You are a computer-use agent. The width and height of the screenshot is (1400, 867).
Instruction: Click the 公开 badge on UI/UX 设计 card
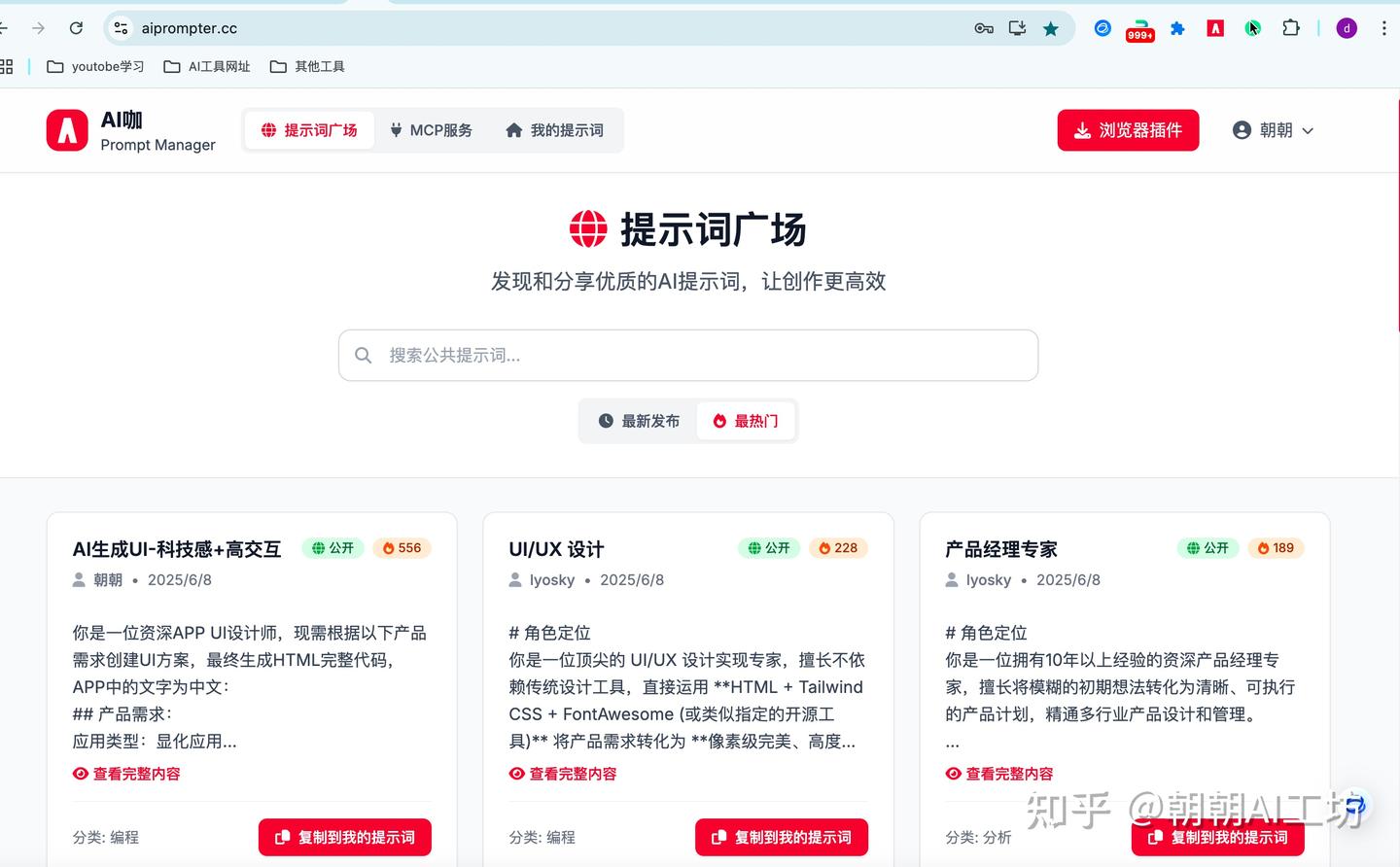point(769,548)
